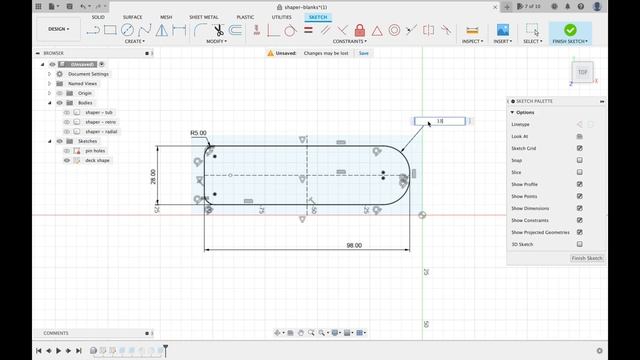Select the Fillet tool in Modify

pos(200,30)
